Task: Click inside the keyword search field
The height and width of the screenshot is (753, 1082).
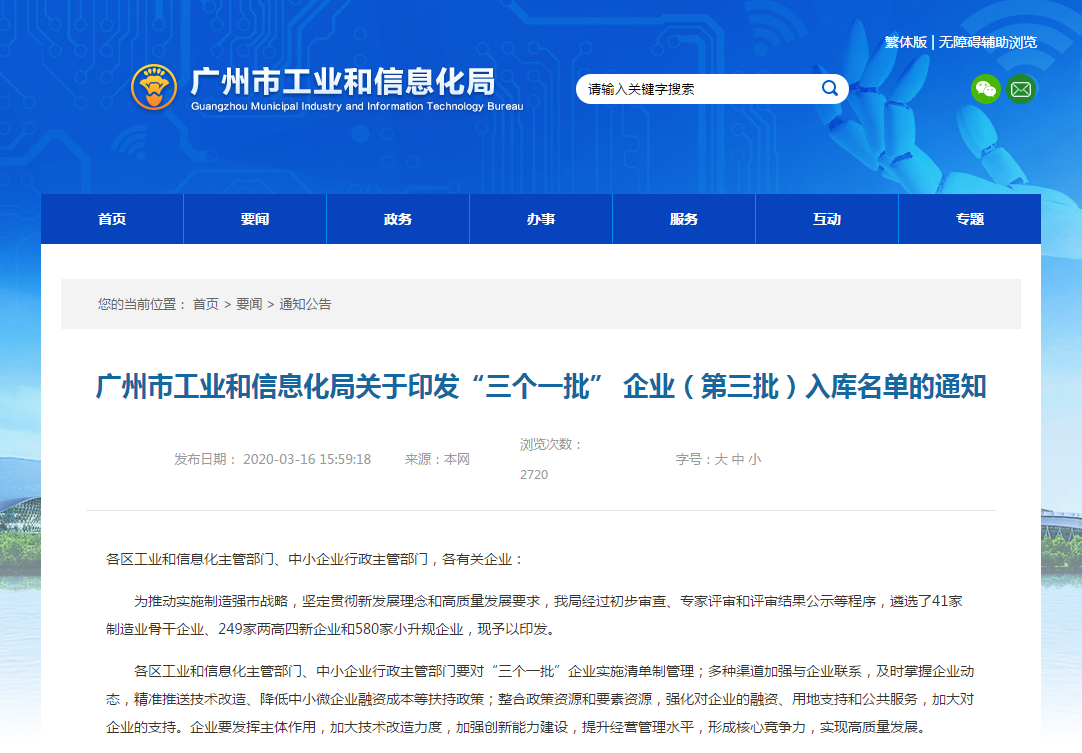Action: coord(698,89)
